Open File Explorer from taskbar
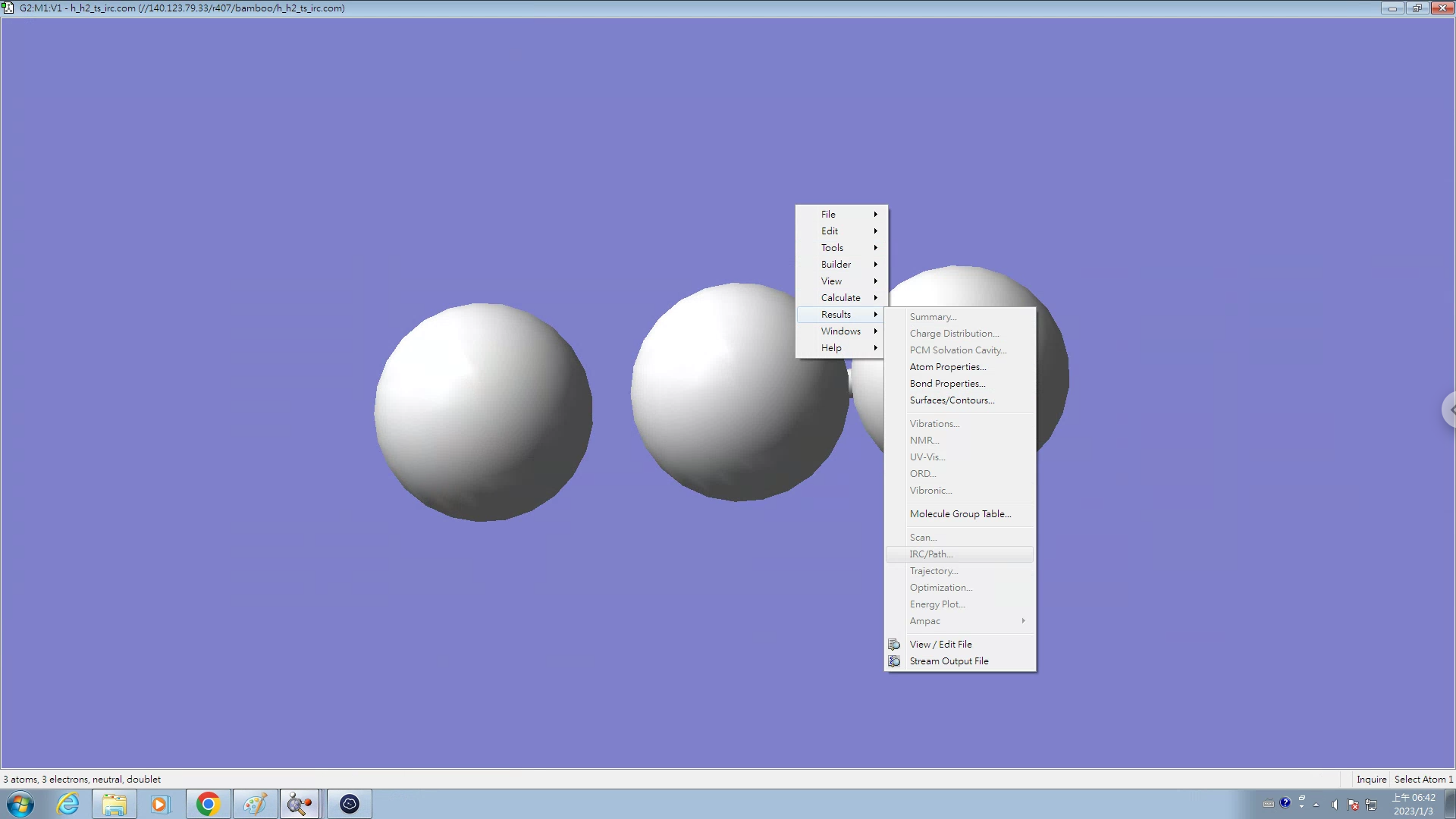1456x819 pixels. point(115,804)
